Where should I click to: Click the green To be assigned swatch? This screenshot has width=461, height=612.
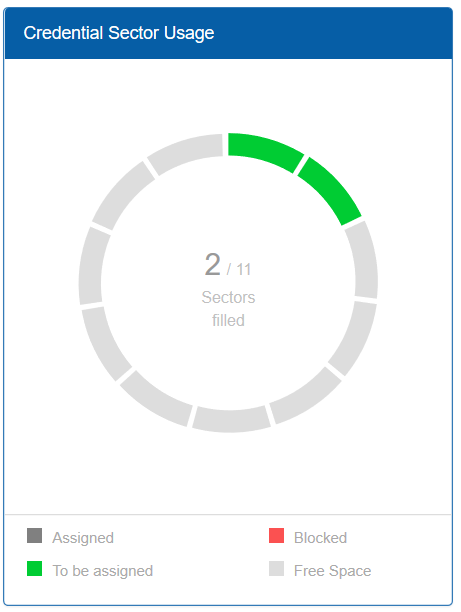coord(34,569)
